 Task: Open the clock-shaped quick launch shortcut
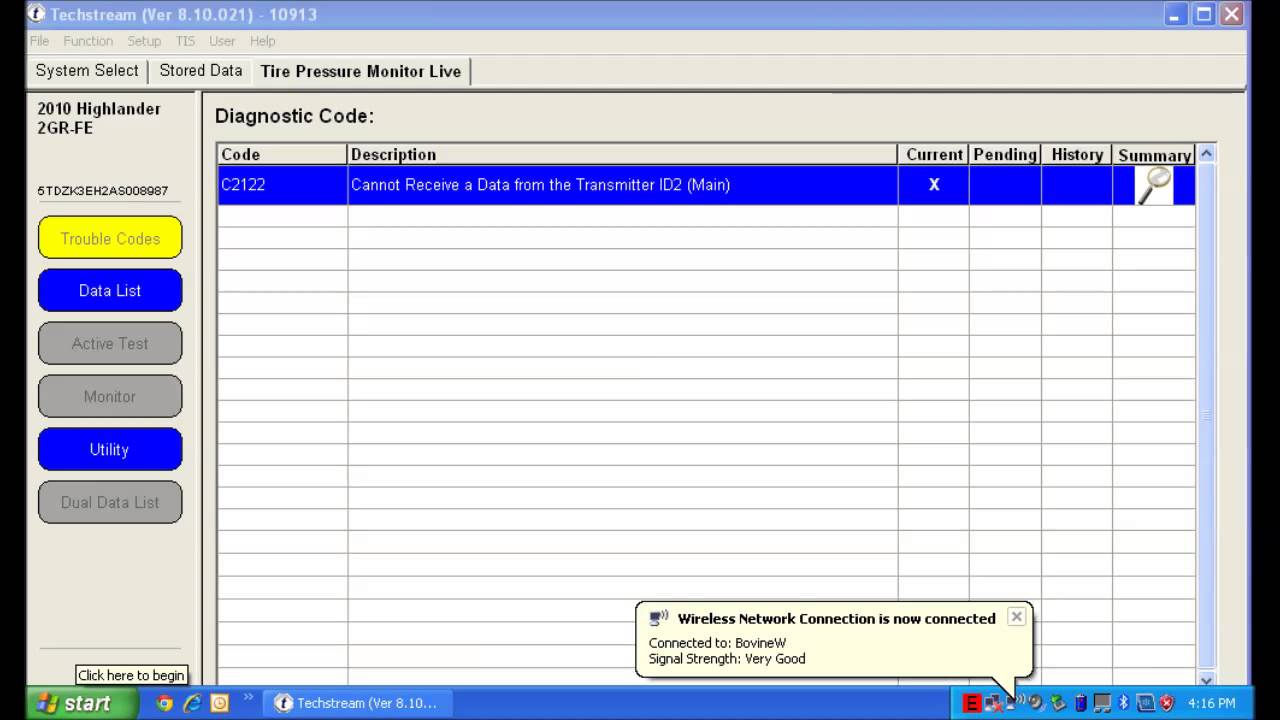219,703
